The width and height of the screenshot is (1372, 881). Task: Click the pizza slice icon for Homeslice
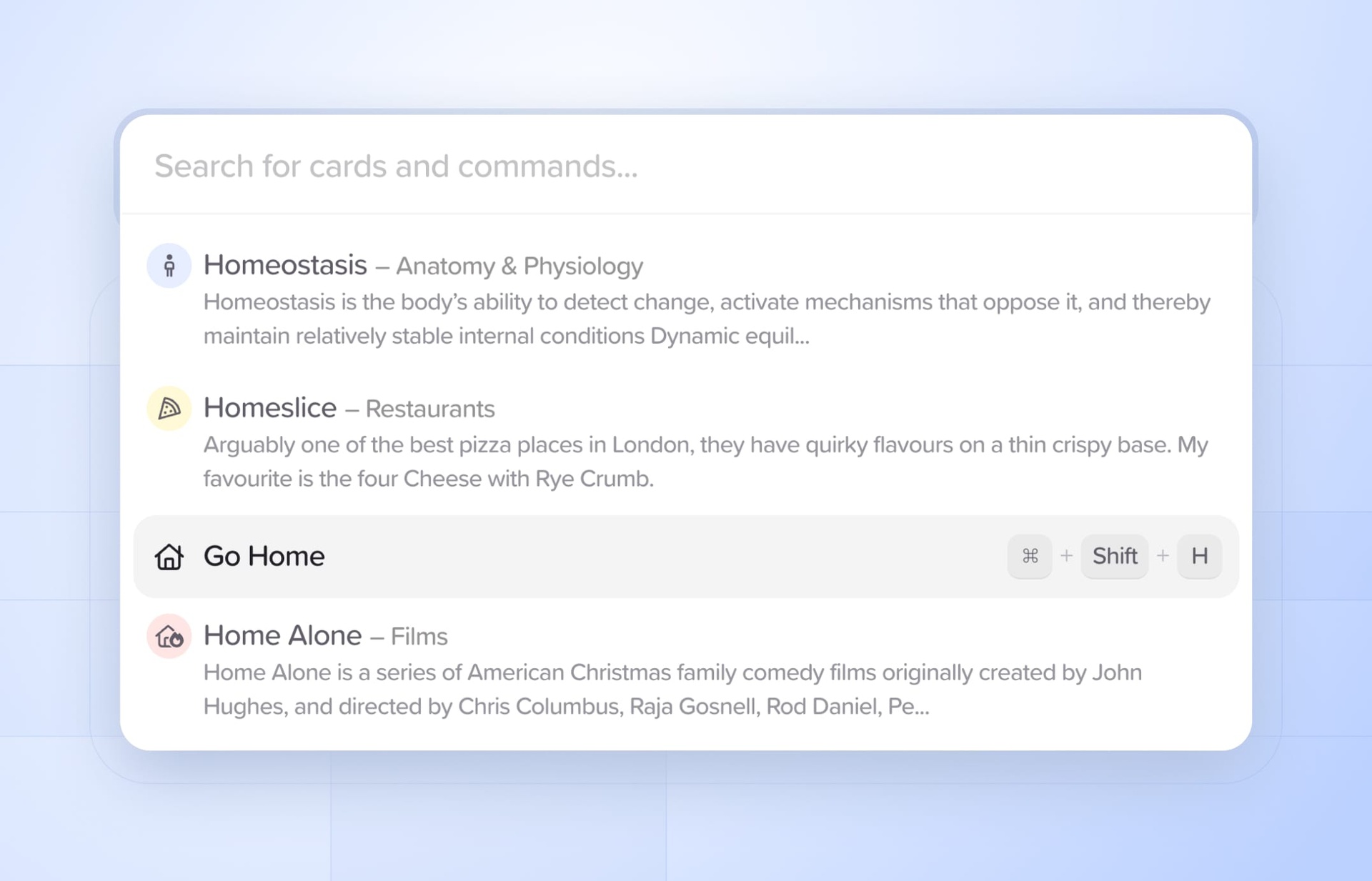pos(169,409)
